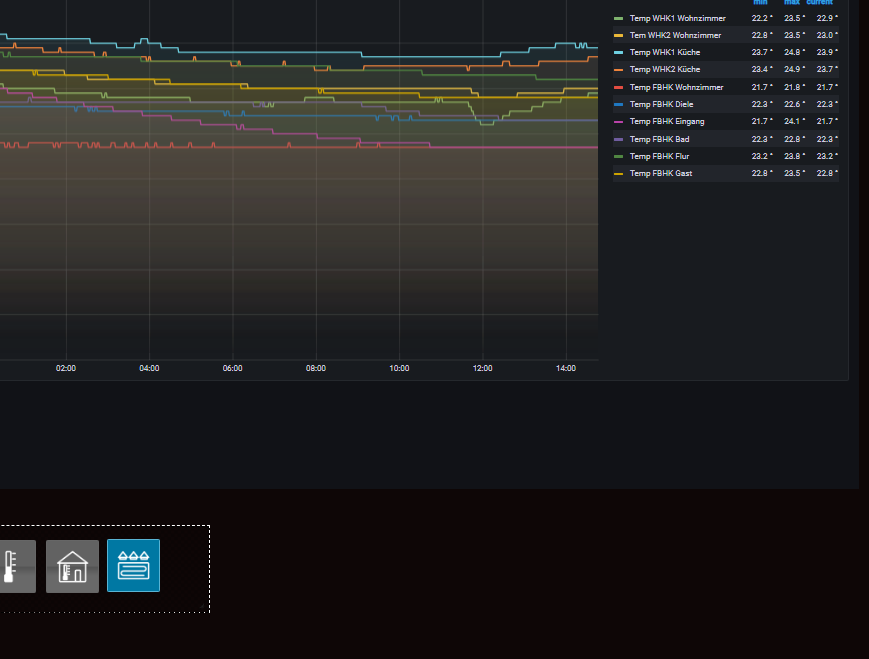Toggle Temp WHK1 Wohnzimmer series in legend
Screen dimensions: 869x659
677,18
